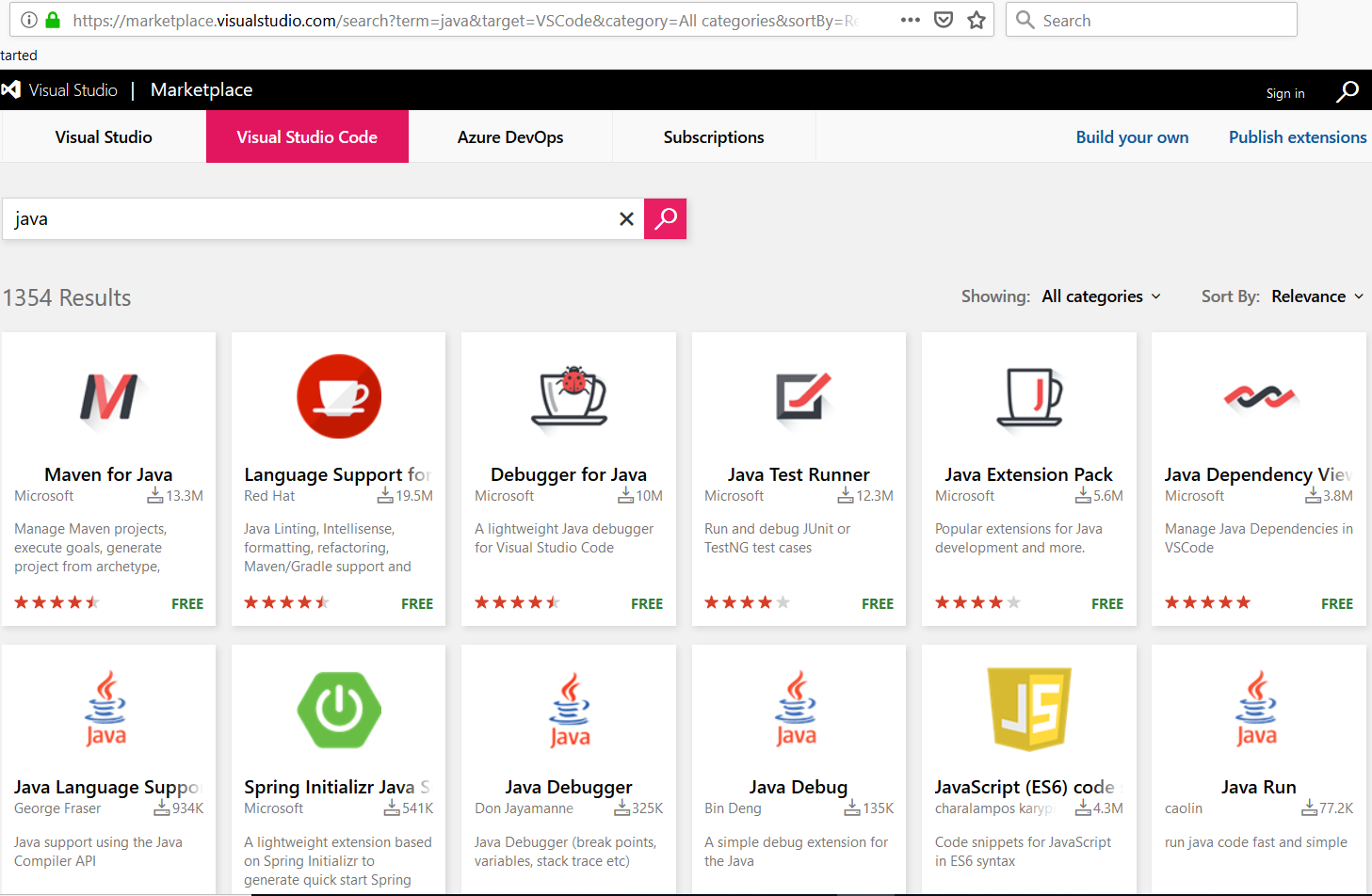Click the Java Language Support Java logo
1372x896 pixels.
click(106, 709)
